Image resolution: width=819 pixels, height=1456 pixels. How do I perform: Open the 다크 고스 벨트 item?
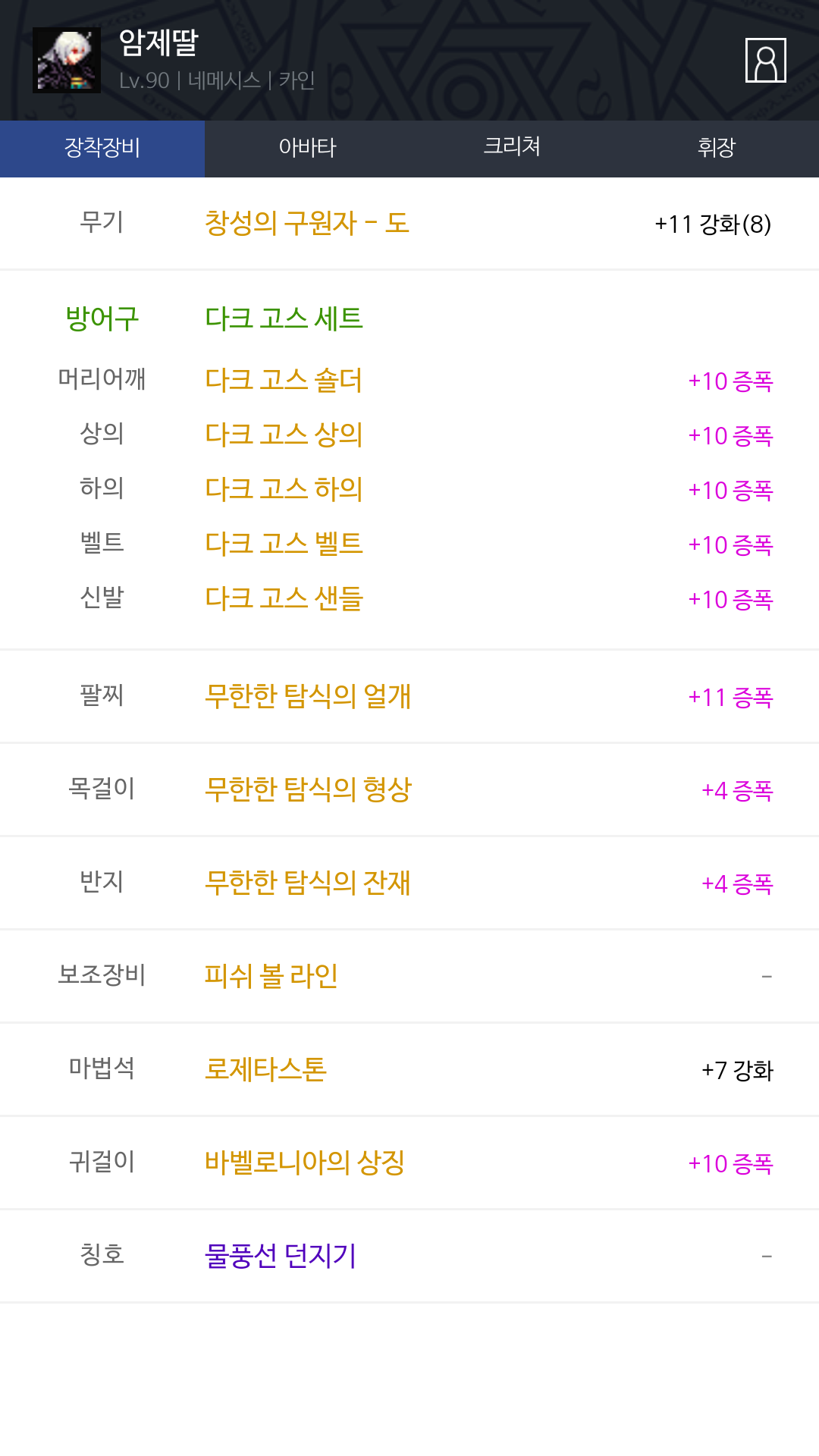(284, 544)
